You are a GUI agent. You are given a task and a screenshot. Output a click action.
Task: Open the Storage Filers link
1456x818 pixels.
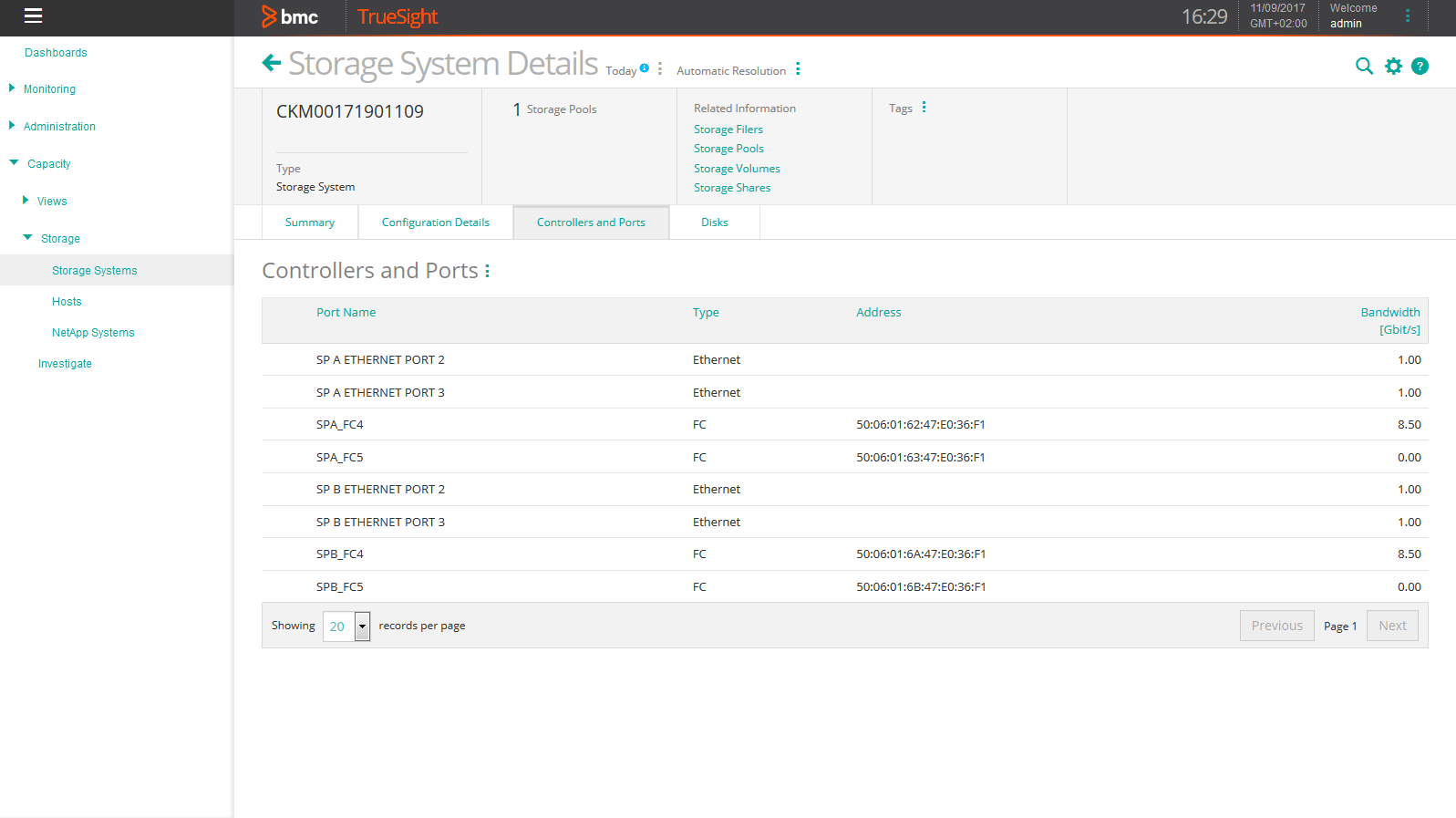(728, 129)
